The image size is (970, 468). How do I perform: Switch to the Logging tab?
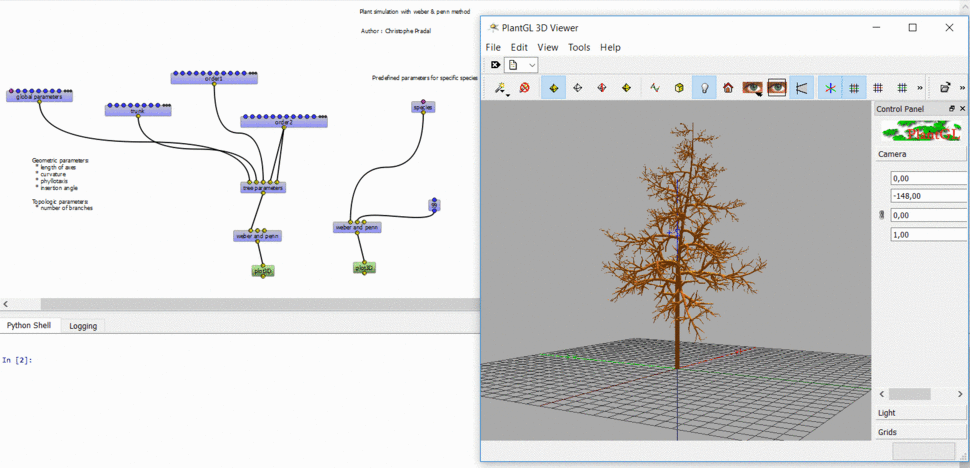click(83, 326)
